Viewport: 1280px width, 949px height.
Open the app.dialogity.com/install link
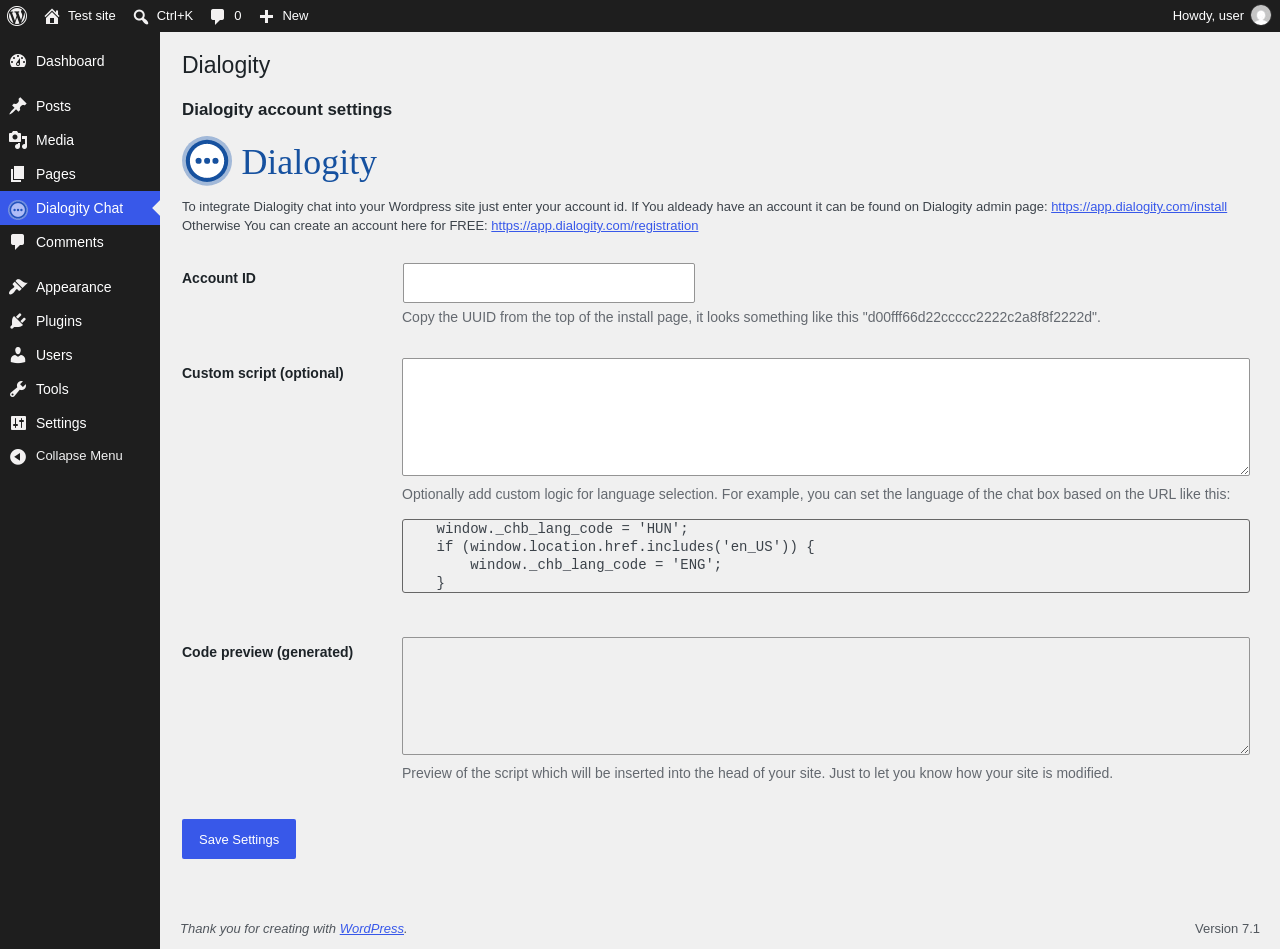click(x=1139, y=207)
